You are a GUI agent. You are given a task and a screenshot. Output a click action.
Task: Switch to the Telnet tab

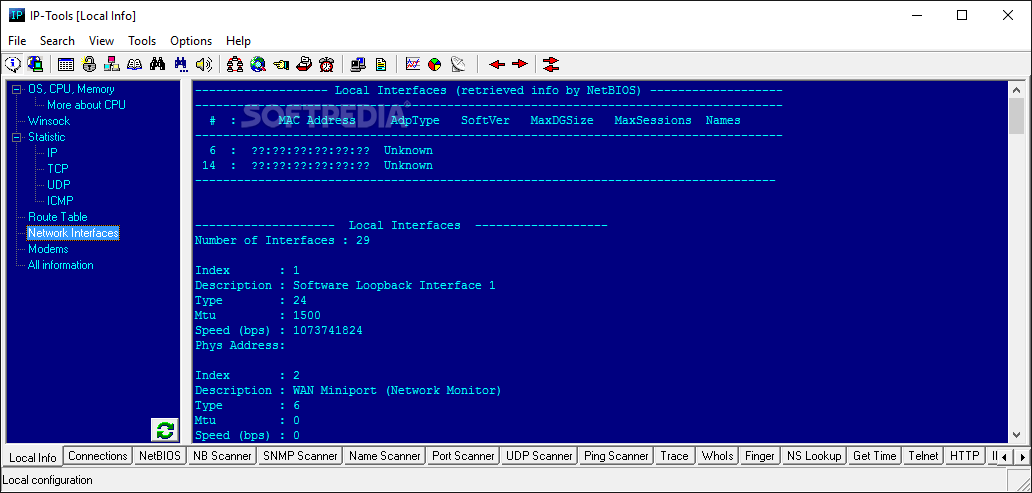tap(923, 455)
